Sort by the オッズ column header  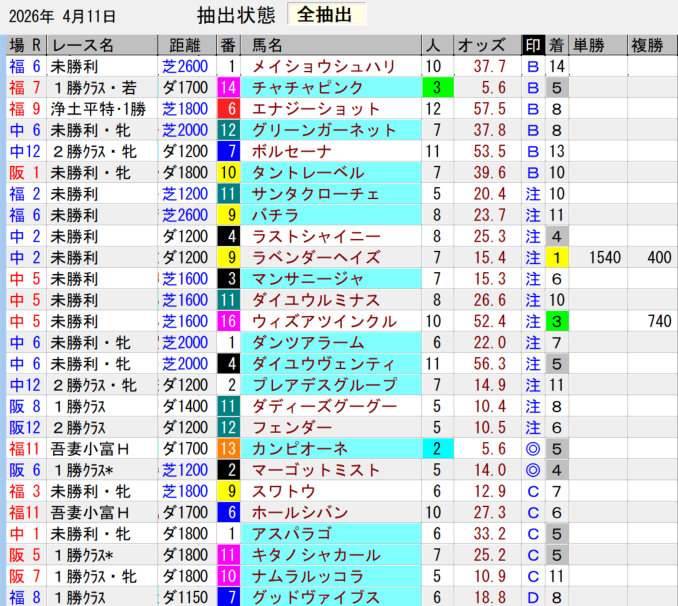click(487, 45)
